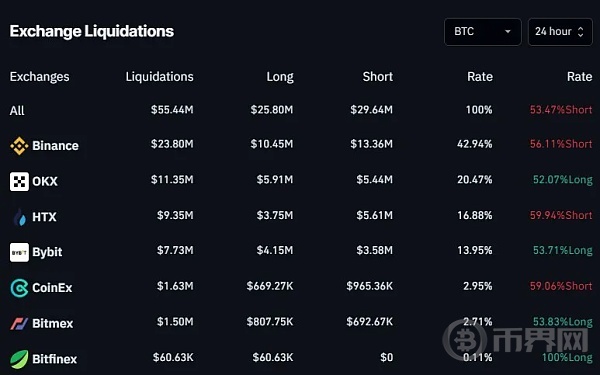Expand the BTC dropdown arrow
Image resolution: width=600 pixels, height=375 pixels.
(508, 31)
